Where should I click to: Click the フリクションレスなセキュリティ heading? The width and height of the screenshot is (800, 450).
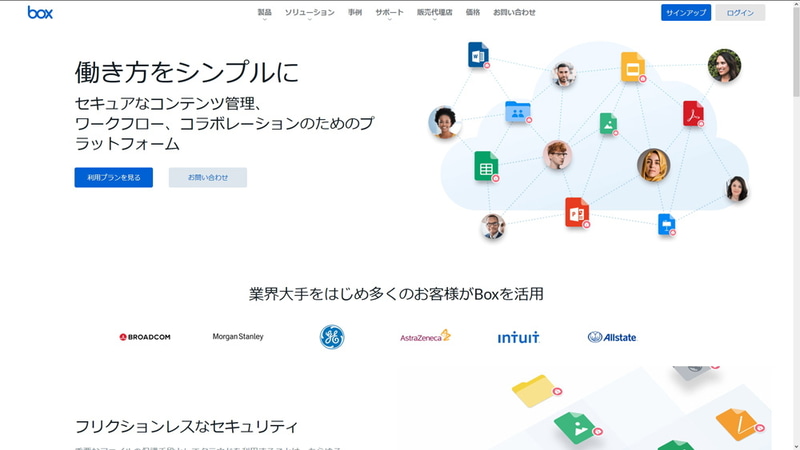187,427
